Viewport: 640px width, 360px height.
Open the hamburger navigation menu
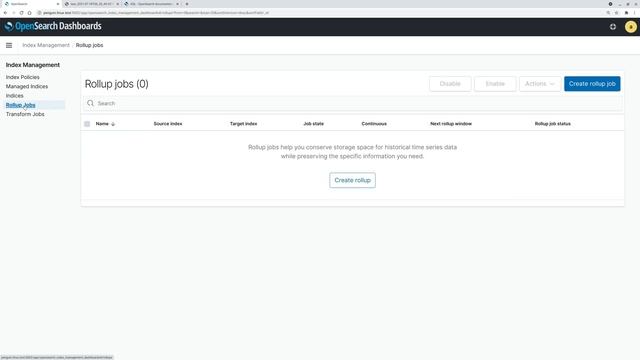point(9,45)
